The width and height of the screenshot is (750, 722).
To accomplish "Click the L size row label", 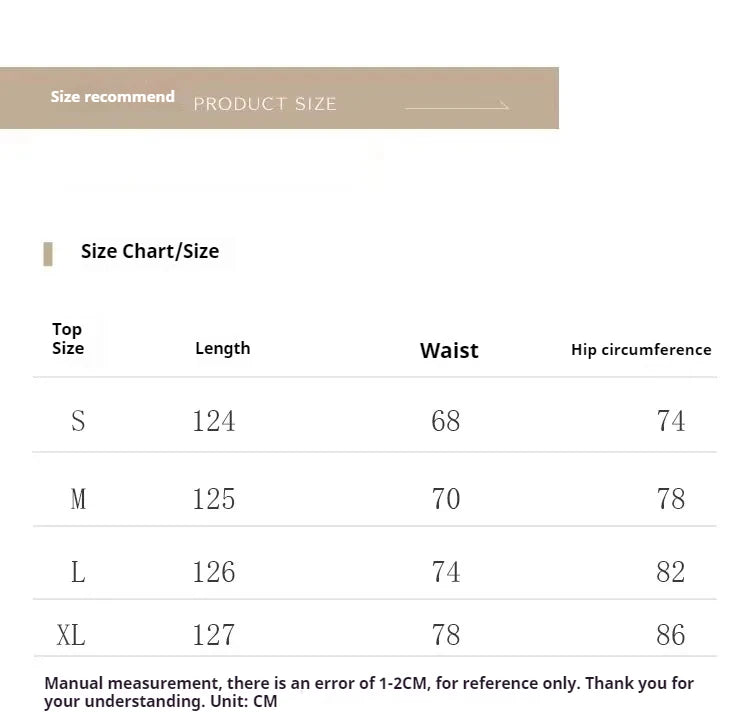I will [x=78, y=572].
